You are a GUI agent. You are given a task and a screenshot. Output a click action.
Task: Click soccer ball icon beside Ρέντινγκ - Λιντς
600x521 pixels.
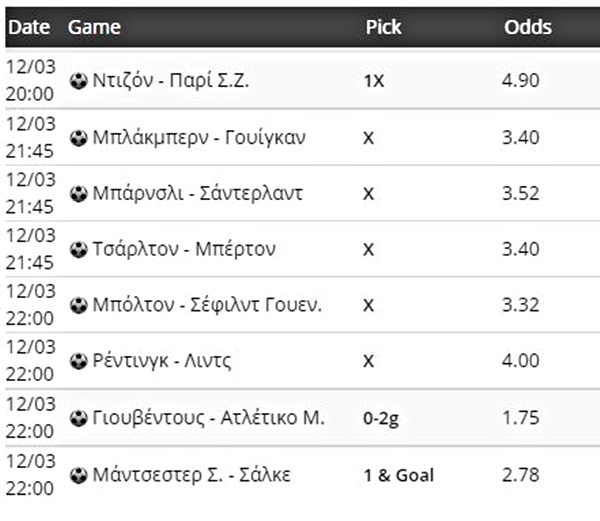pos(78,361)
